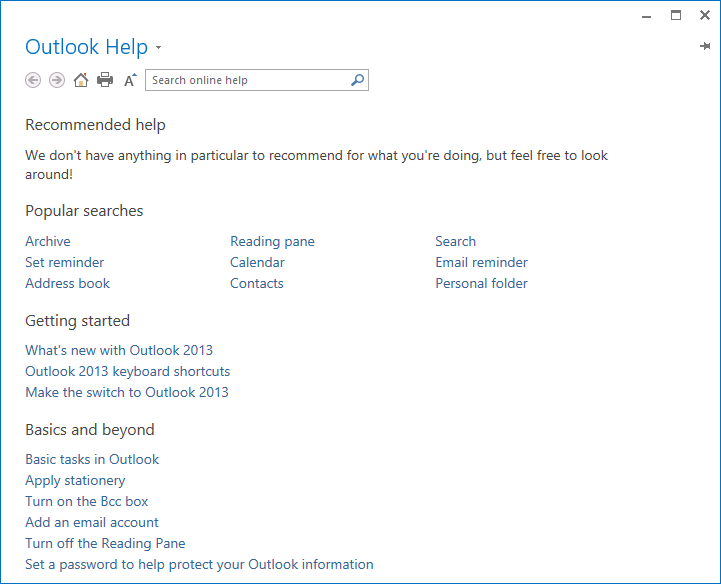Open the Address book link
The height and width of the screenshot is (584, 721).
pyautogui.click(x=68, y=283)
